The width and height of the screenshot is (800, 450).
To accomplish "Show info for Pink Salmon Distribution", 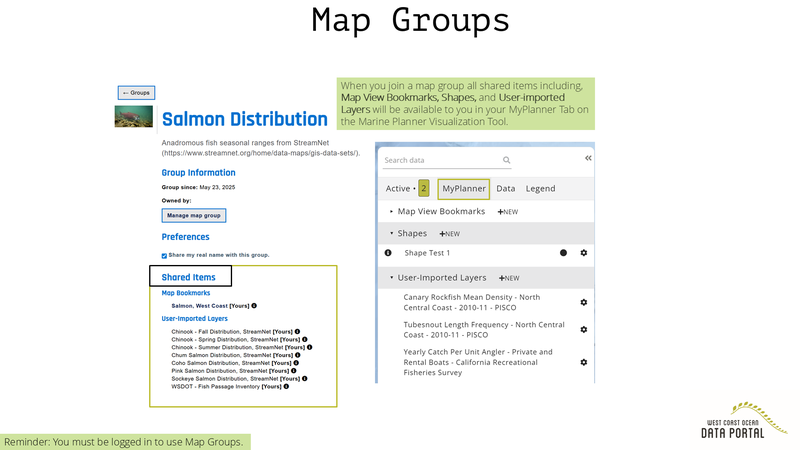I will 294,371.
